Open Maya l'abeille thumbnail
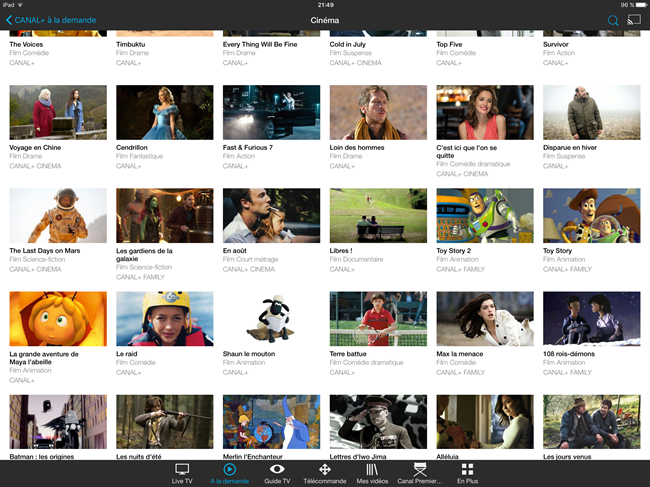The image size is (650, 487). pos(58,319)
